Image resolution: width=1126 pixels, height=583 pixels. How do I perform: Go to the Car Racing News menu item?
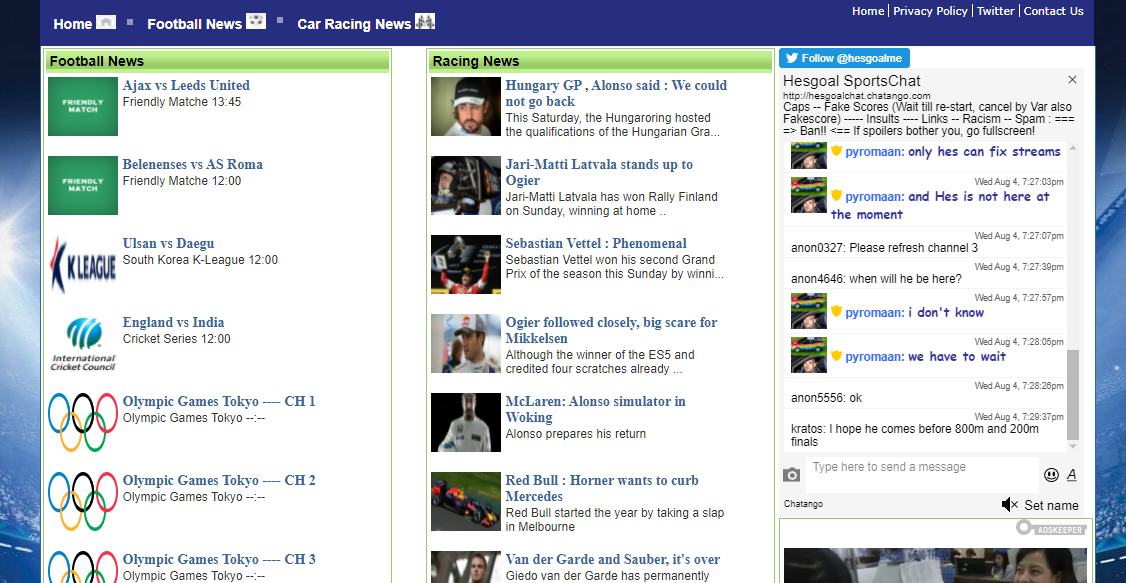[354, 24]
